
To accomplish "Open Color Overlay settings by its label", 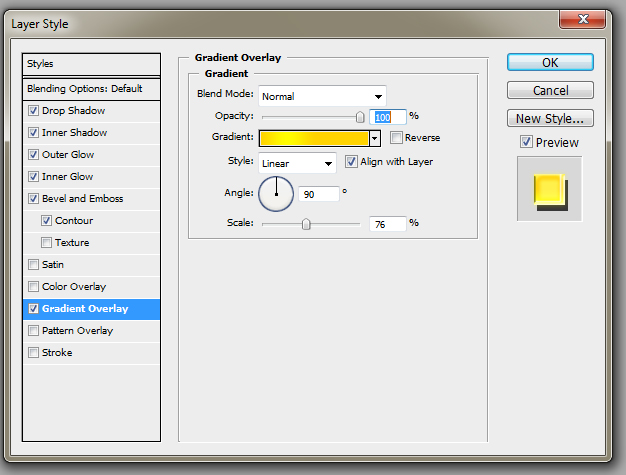I will 74,287.
